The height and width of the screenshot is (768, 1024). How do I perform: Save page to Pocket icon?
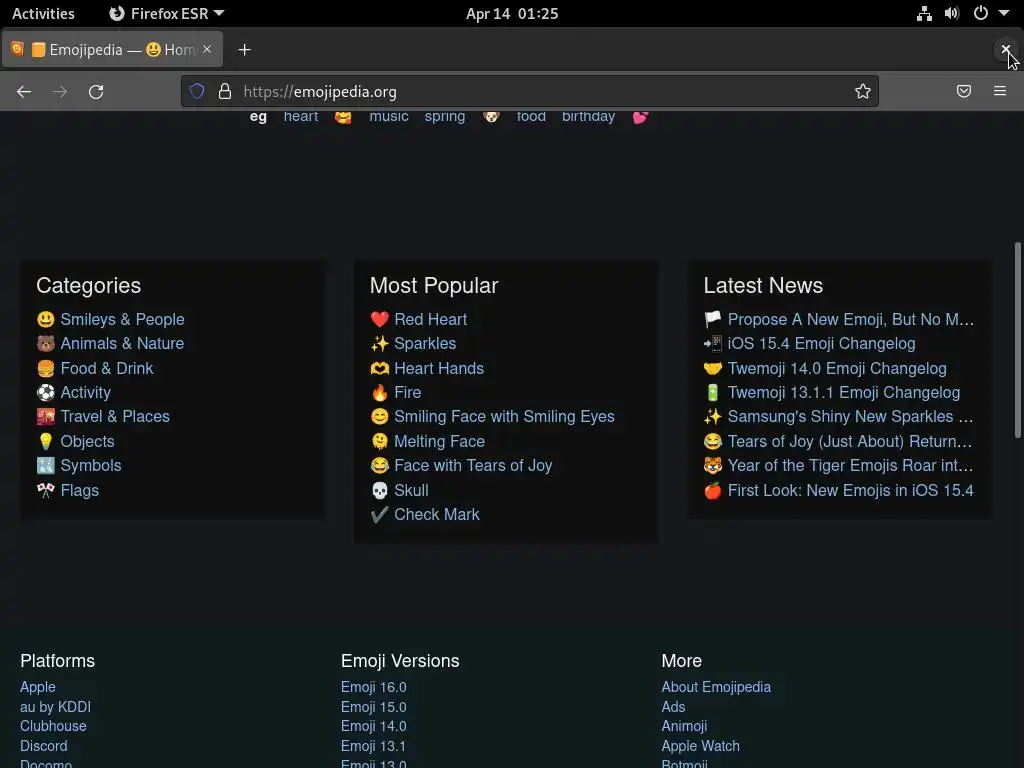tap(964, 91)
